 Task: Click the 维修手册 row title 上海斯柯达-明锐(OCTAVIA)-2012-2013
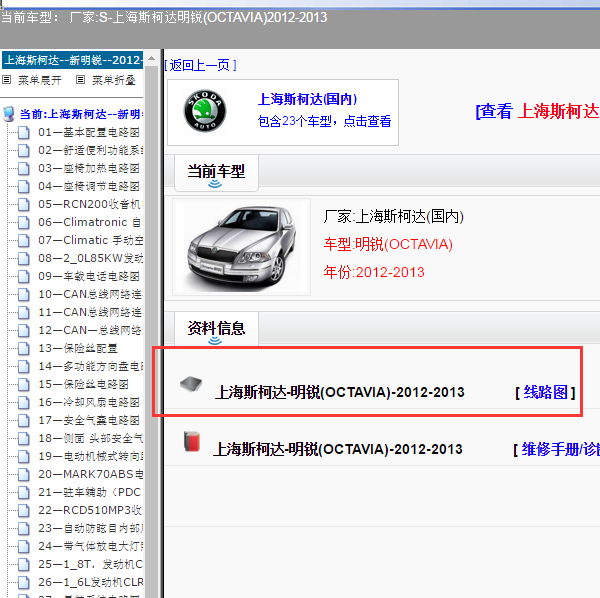click(x=338, y=449)
